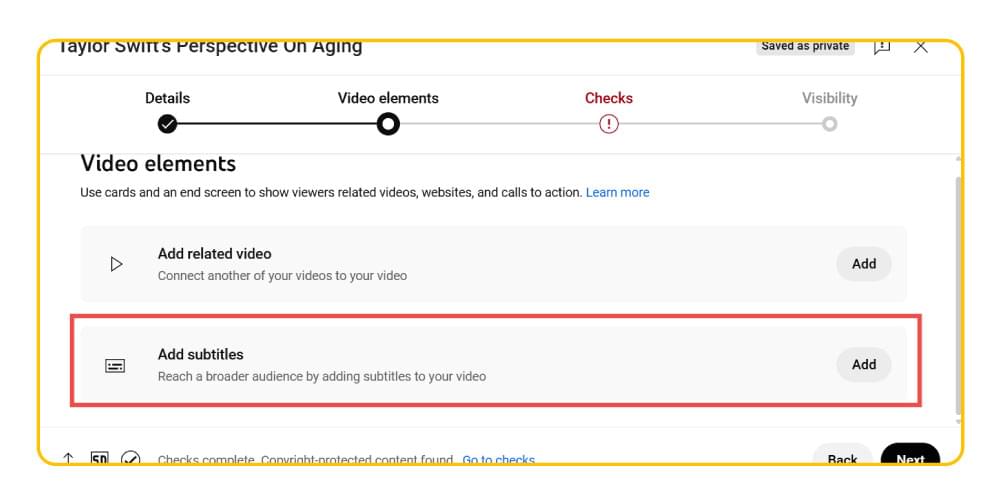Viewport: 1000px width, 504px height.
Task: Select the Video elements step label
Action: coord(388,98)
